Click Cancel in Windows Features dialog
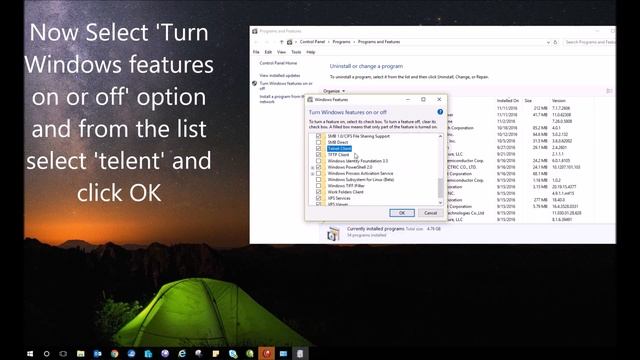Screen dimensions: 640x360 click(431, 213)
